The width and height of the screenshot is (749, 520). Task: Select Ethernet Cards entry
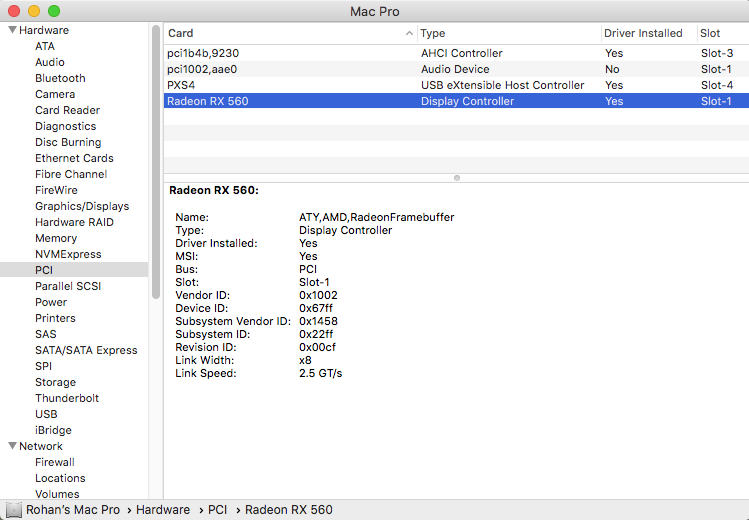point(74,158)
